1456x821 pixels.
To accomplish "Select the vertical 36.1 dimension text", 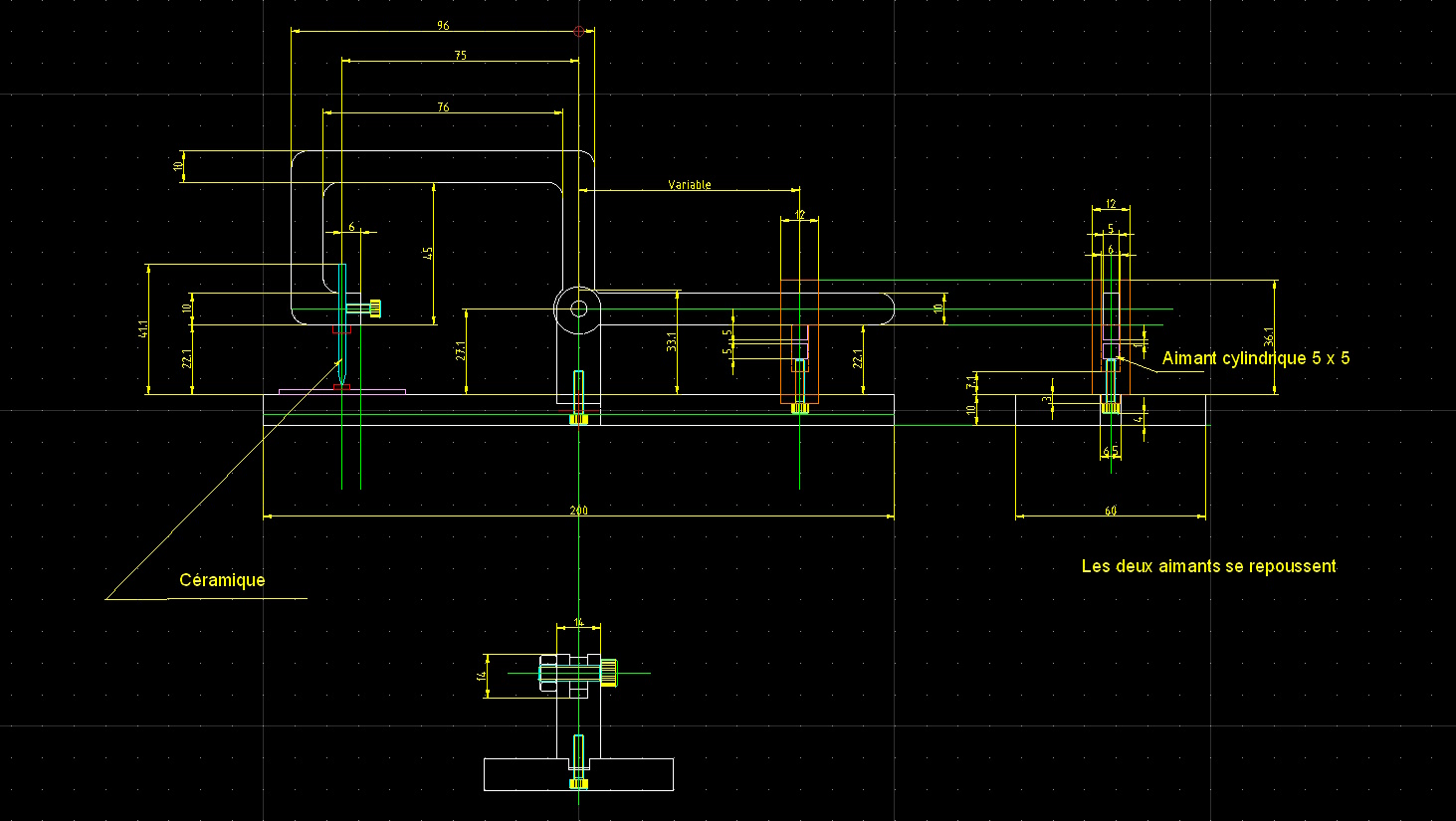I will pyautogui.click(x=1268, y=336).
